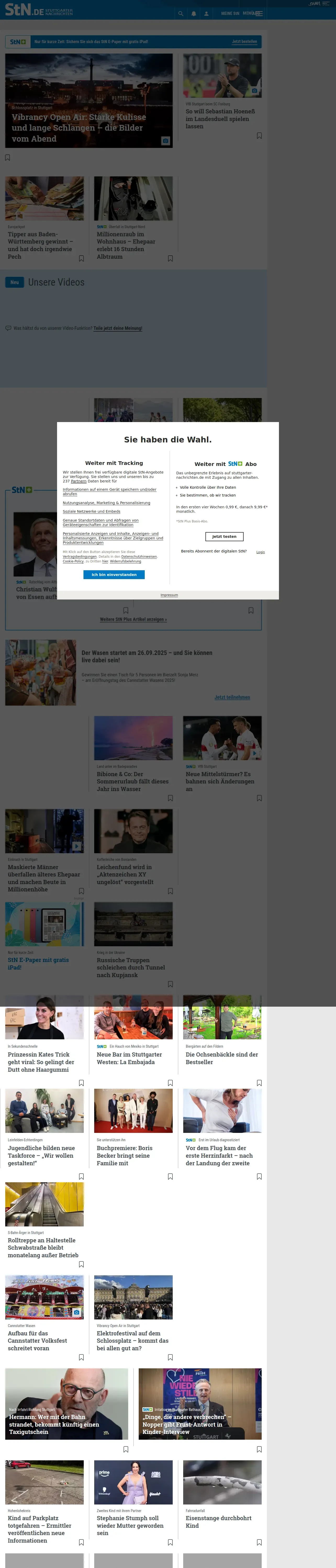
Task: Click the camera icon on the Hoeneß photo
Action: pos(254,91)
